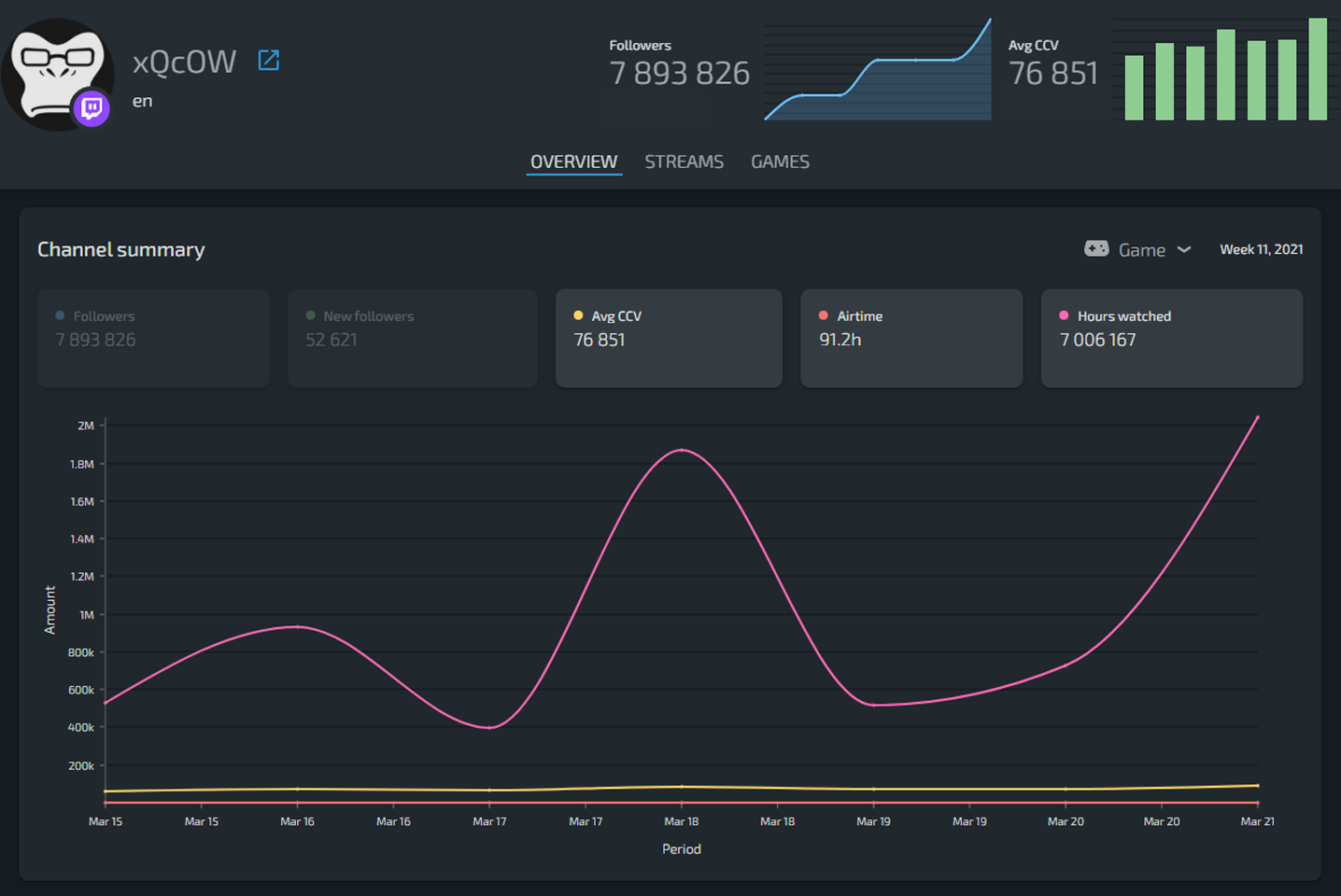Click the Week 11, 2021 date selector
1341x896 pixels.
[x=1261, y=249]
